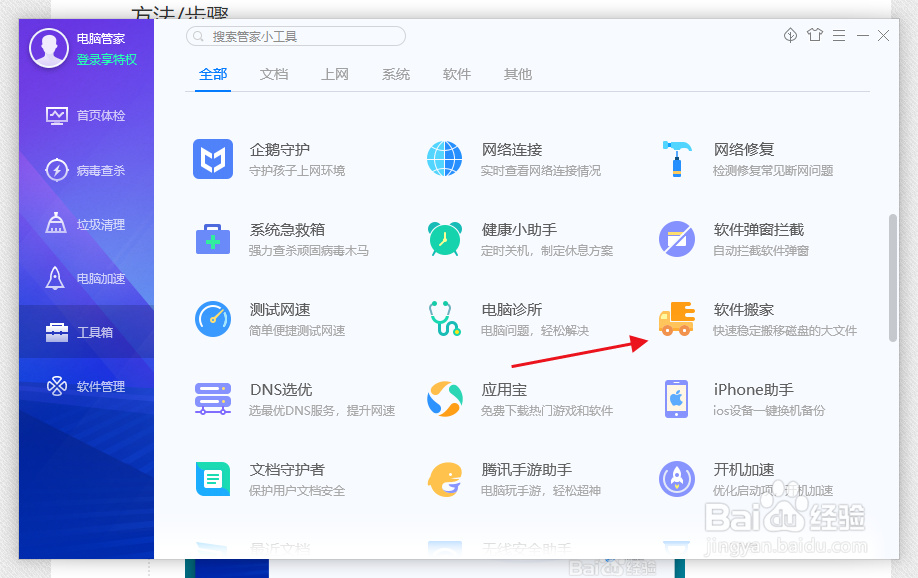Switch to the 文档 tab
The width and height of the screenshot is (918, 578).
coord(274,74)
